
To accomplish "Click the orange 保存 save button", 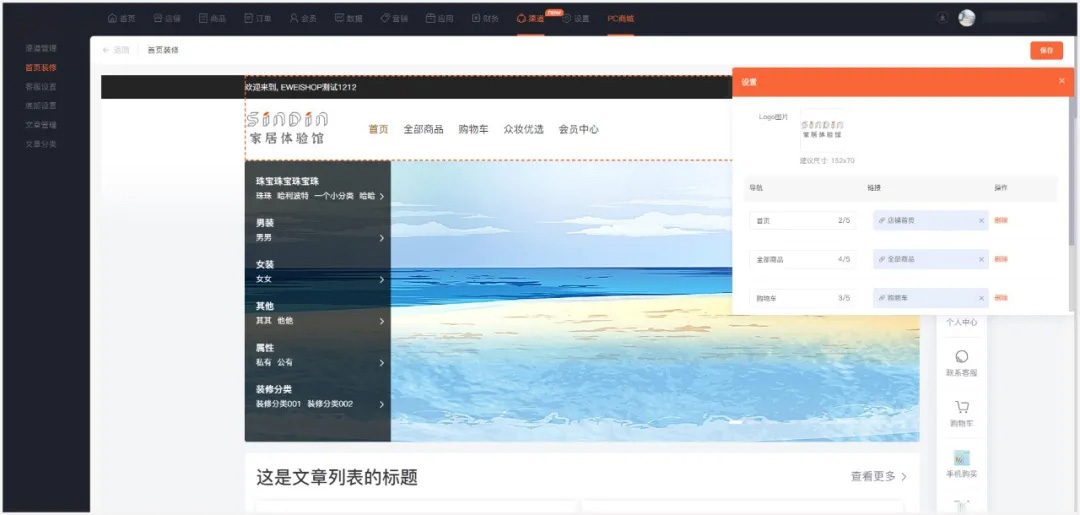I will click(1046, 50).
